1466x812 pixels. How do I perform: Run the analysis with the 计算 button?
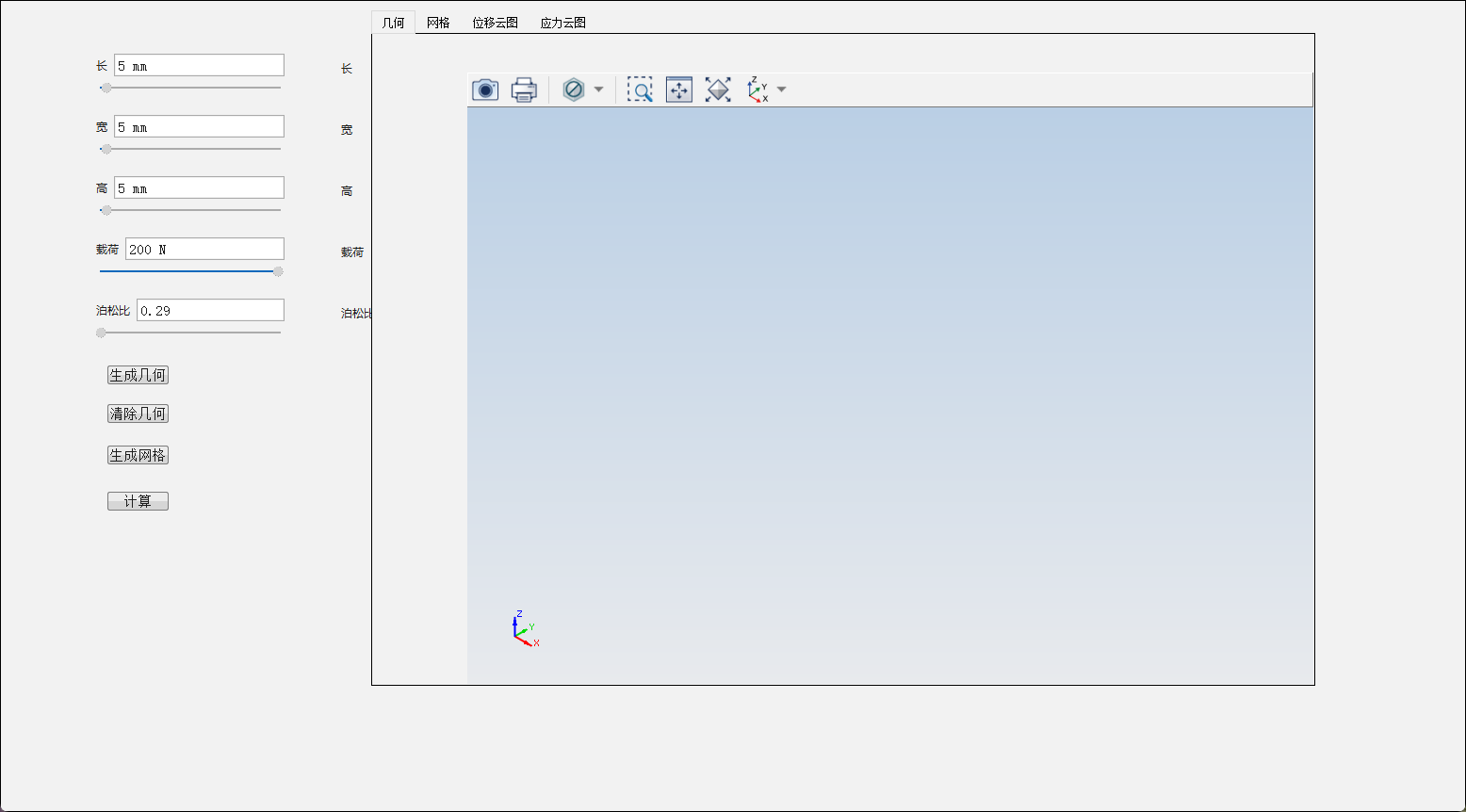(x=138, y=501)
